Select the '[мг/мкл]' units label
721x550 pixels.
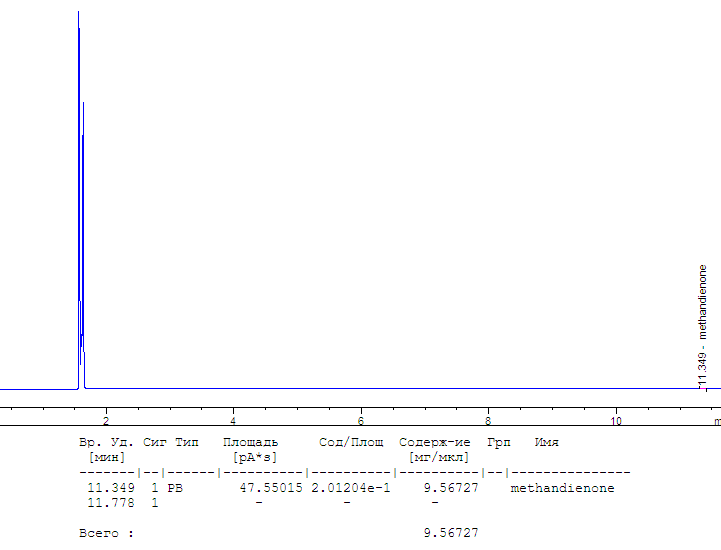pos(438,457)
